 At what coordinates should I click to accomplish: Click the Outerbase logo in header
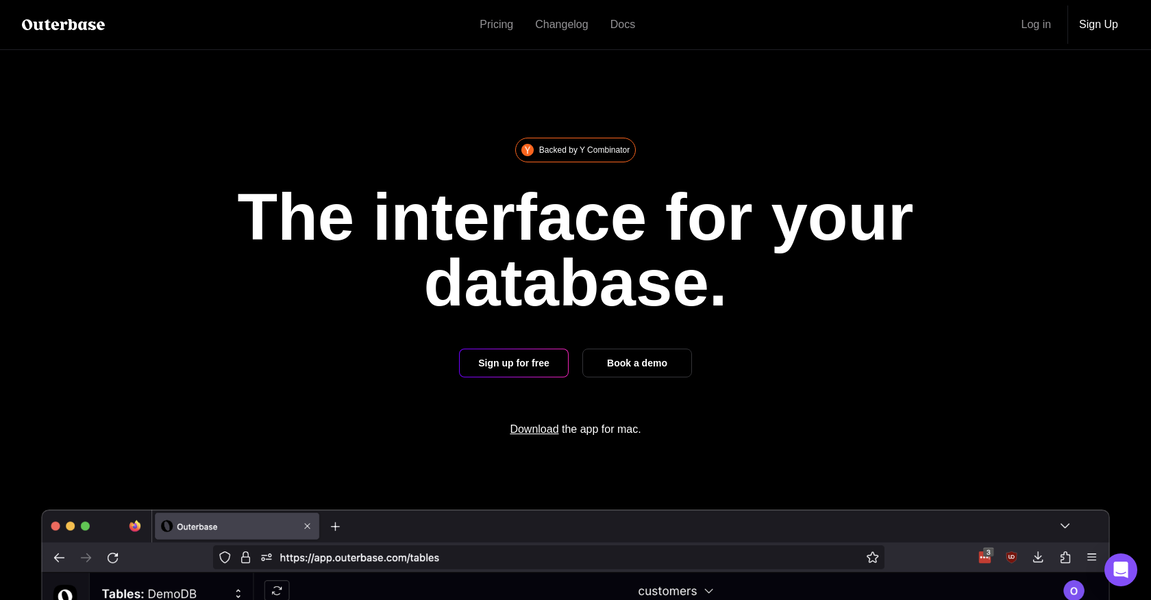point(63,25)
